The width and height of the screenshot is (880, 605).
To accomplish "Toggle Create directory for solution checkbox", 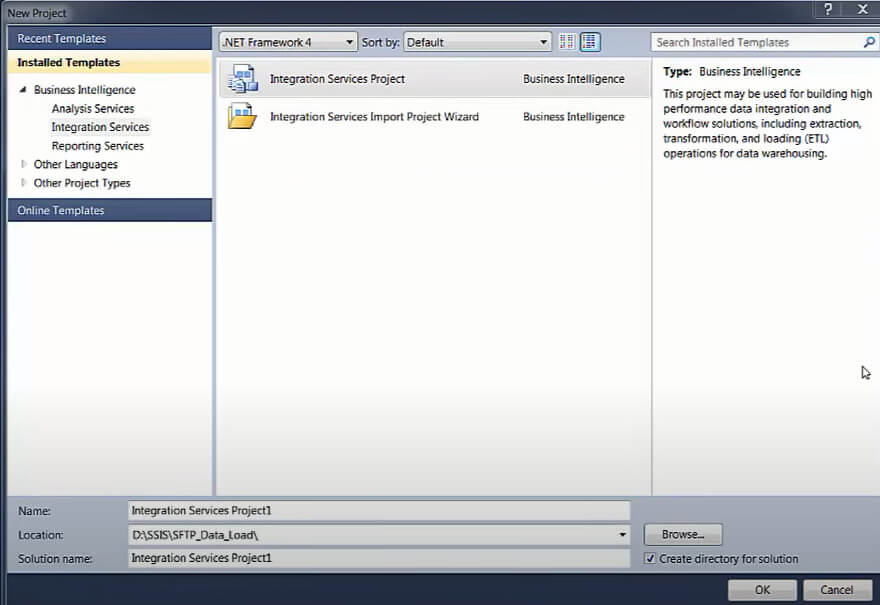I will (650, 558).
